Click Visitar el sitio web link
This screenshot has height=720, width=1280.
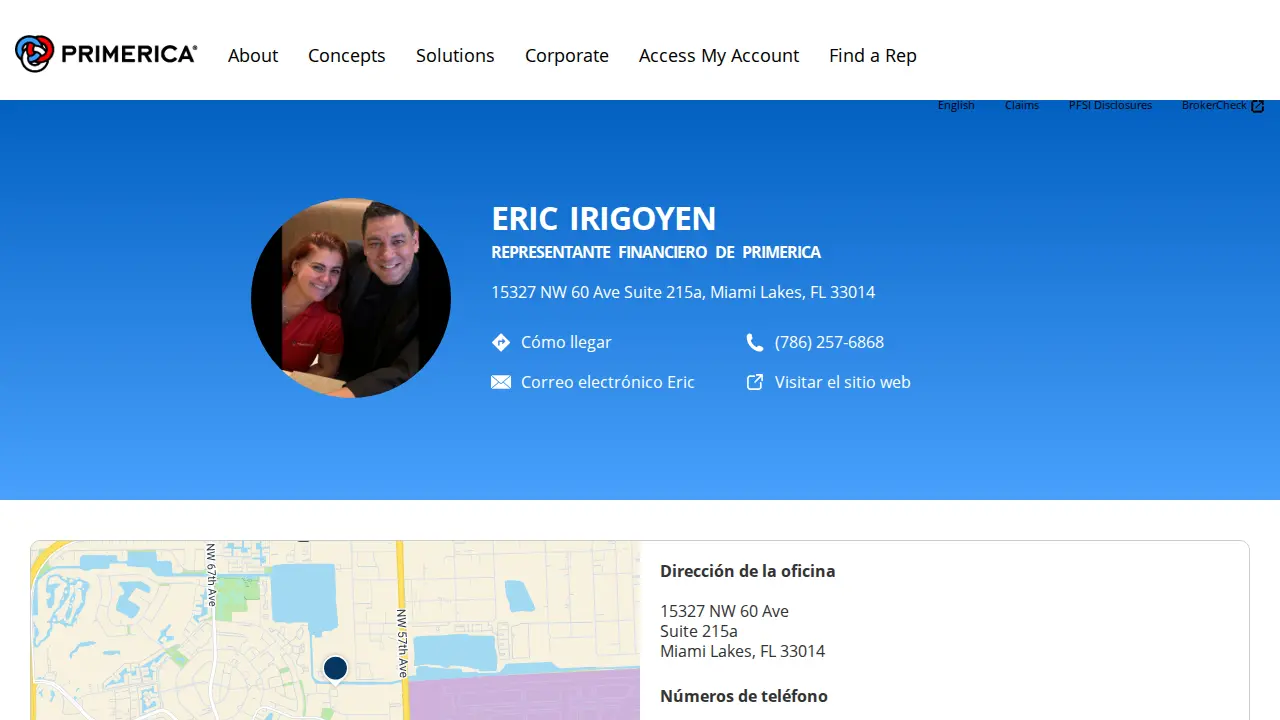click(x=843, y=382)
